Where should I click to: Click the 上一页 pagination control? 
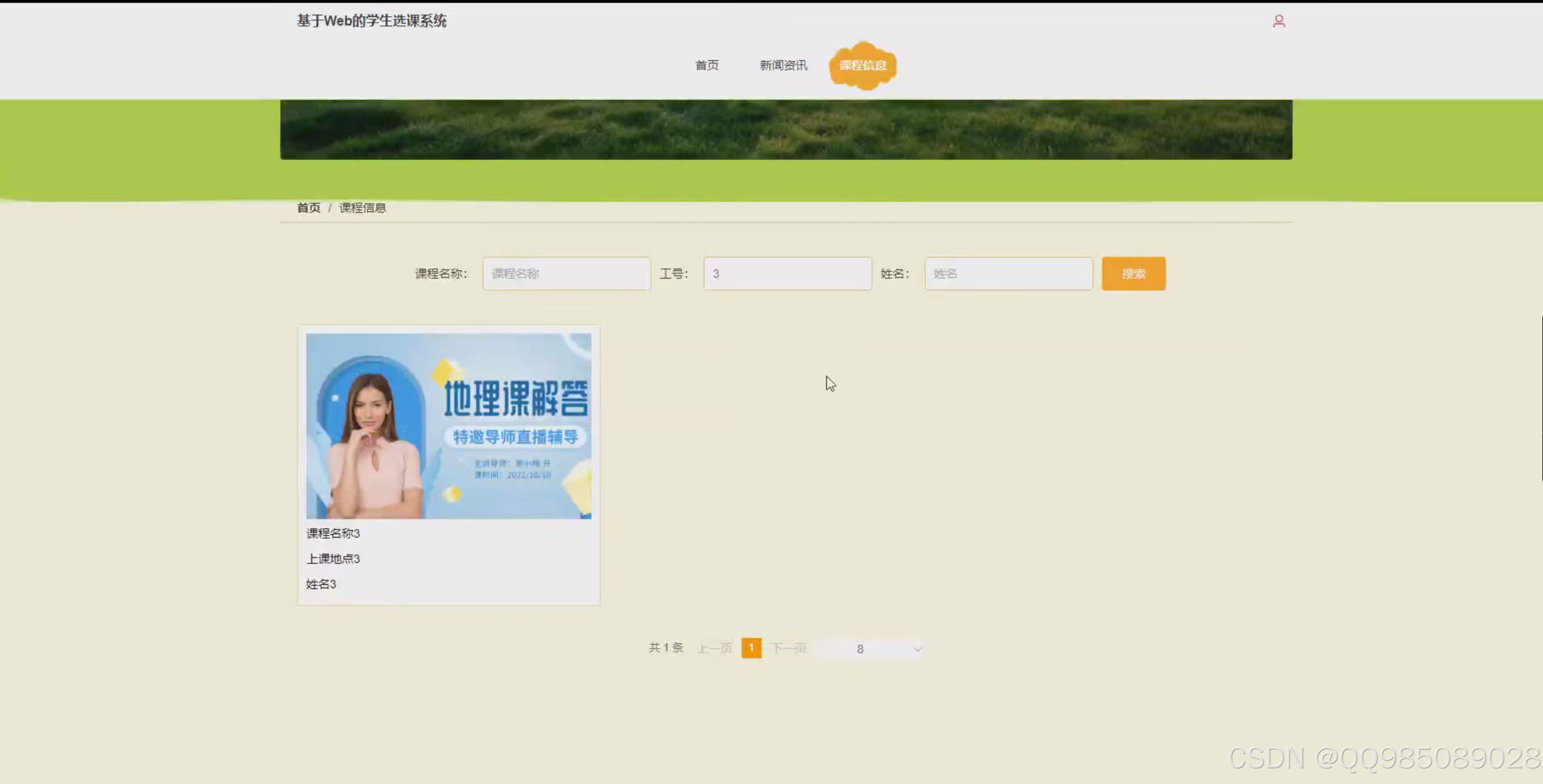pos(714,647)
